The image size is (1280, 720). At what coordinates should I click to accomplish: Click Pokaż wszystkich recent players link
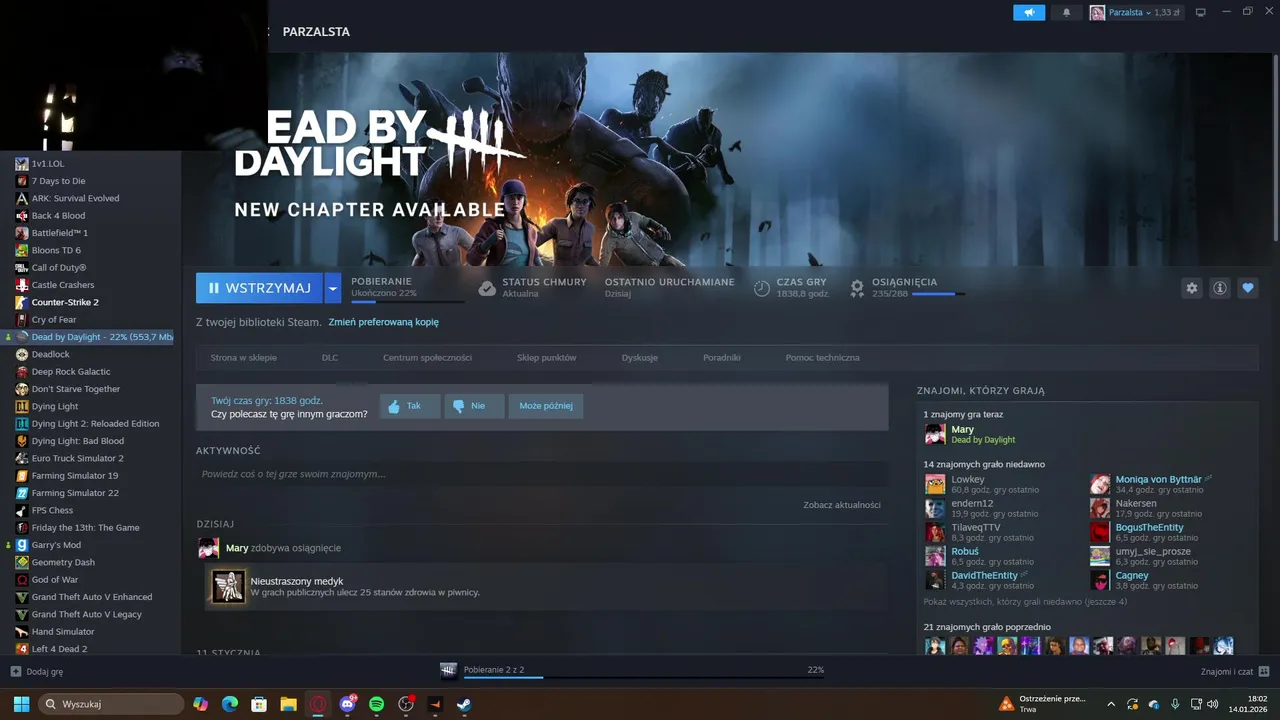click(x=1025, y=602)
